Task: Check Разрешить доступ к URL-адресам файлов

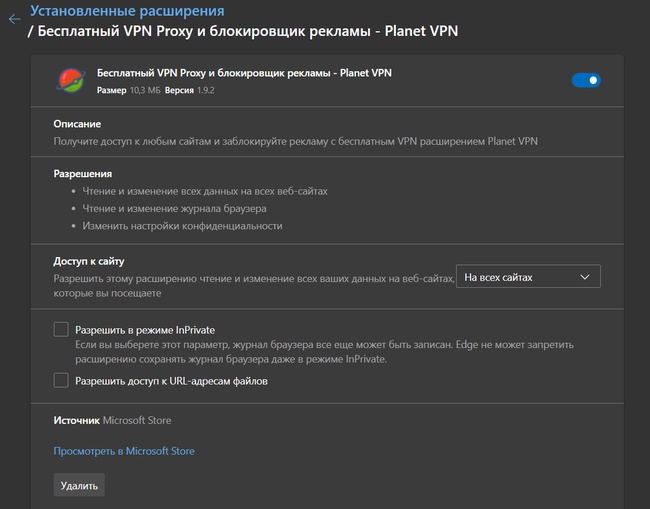Action: 61,381
